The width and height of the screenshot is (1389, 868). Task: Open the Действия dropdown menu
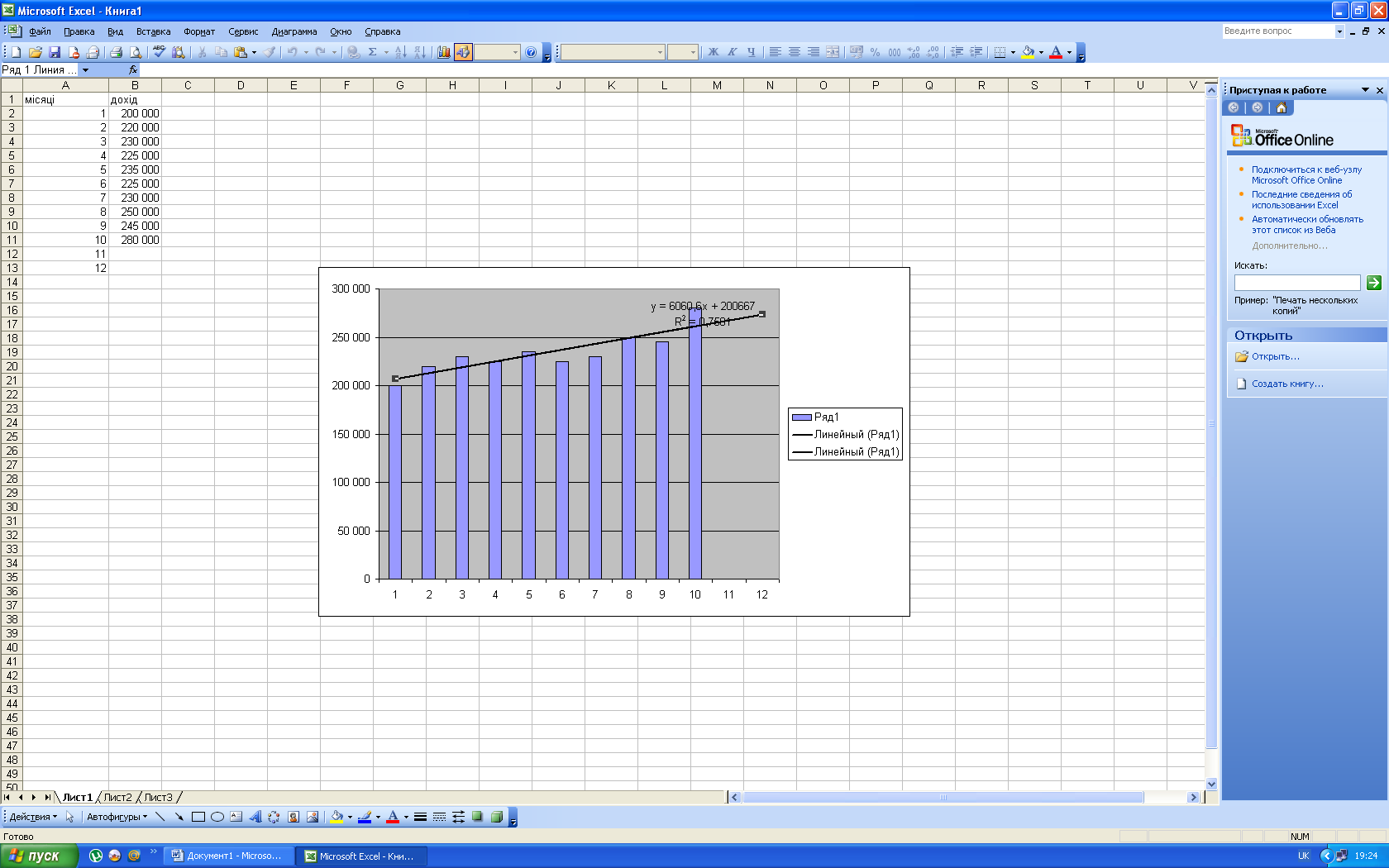[x=33, y=817]
